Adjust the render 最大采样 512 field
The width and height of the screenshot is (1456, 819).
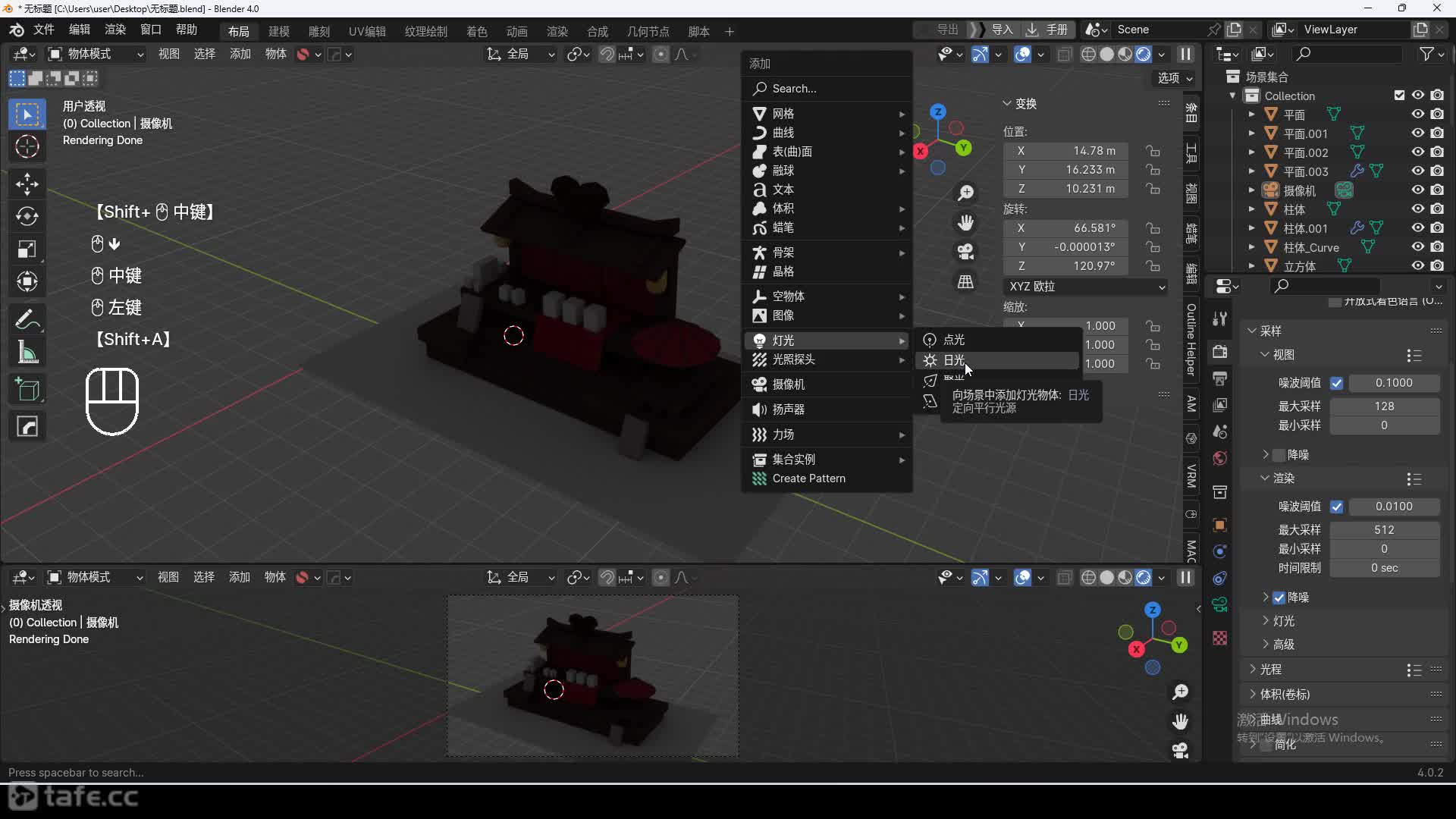[1384, 530]
